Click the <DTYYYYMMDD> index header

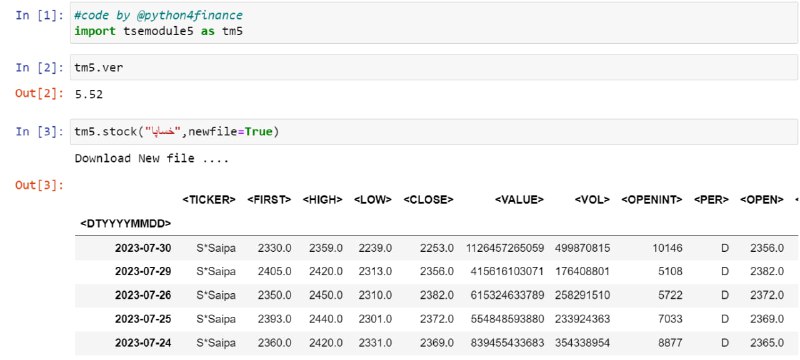pyautogui.click(x=126, y=223)
